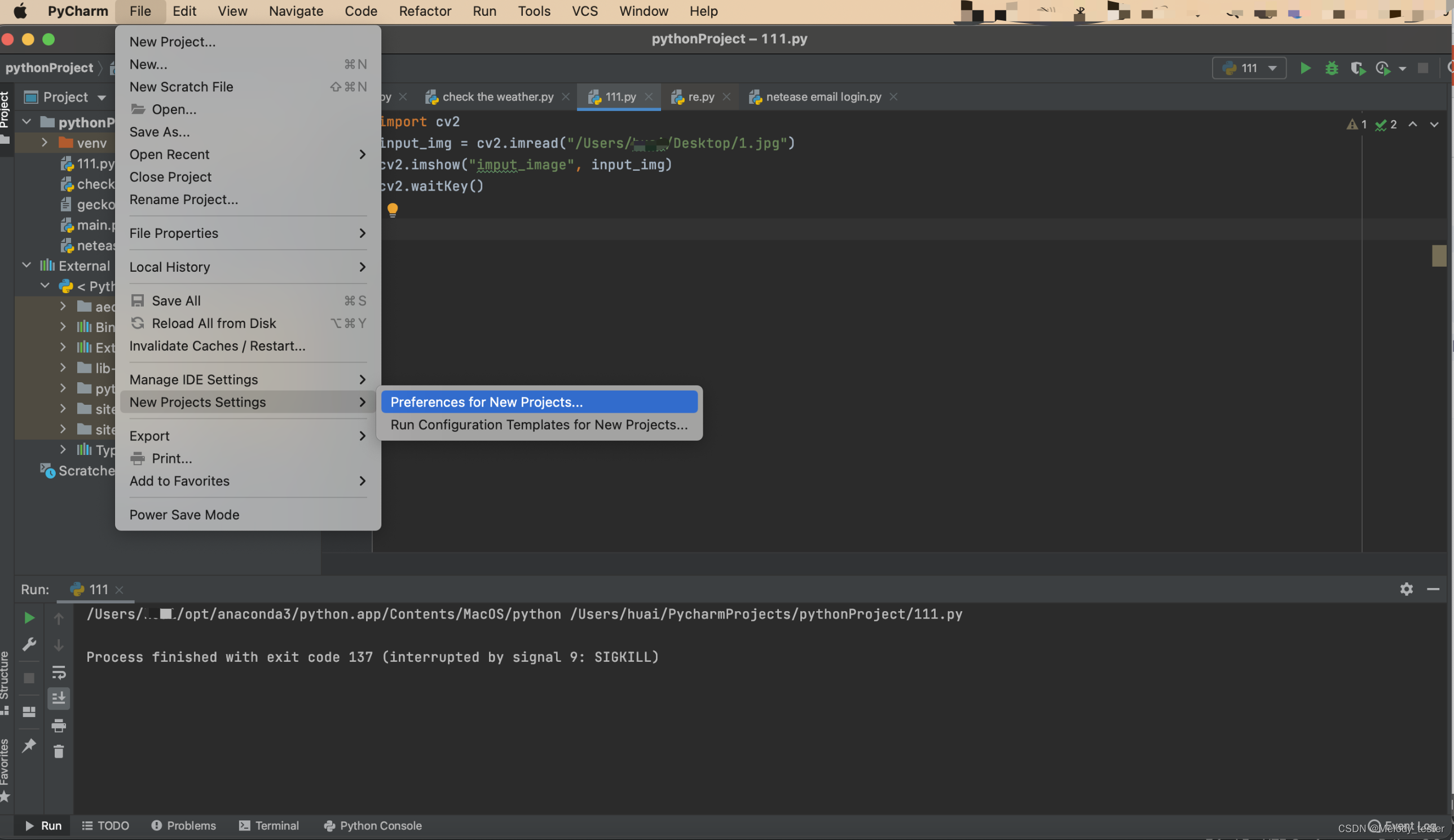Click the re.py editor tab
Image resolution: width=1454 pixels, height=840 pixels.
[x=701, y=97]
